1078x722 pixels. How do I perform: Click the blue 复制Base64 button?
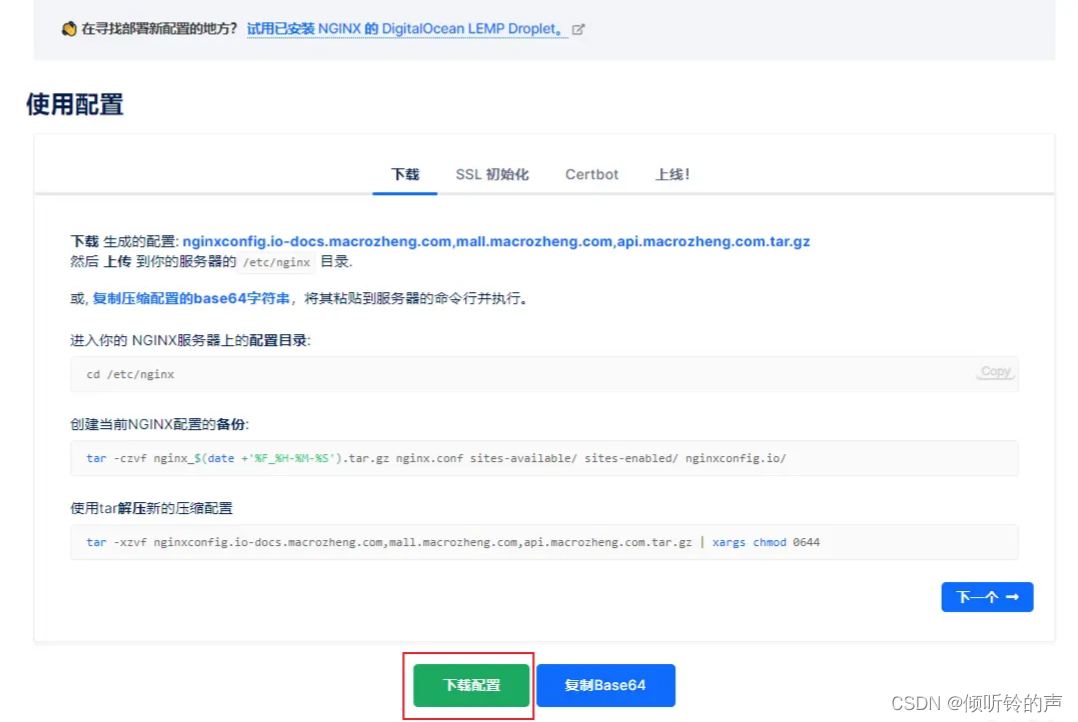tap(605, 685)
